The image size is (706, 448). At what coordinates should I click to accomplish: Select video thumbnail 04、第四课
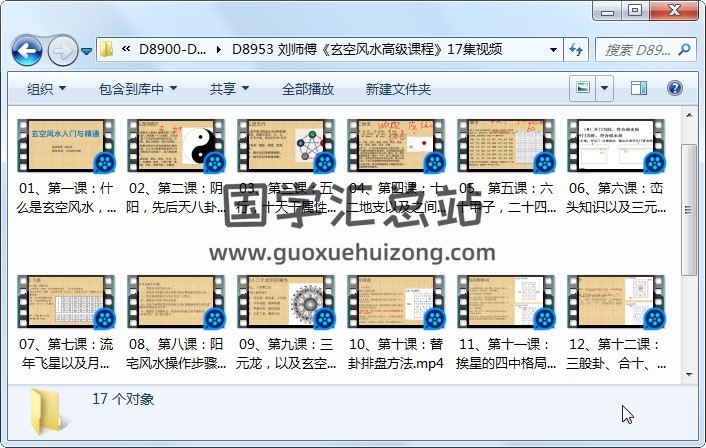[395, 146]
